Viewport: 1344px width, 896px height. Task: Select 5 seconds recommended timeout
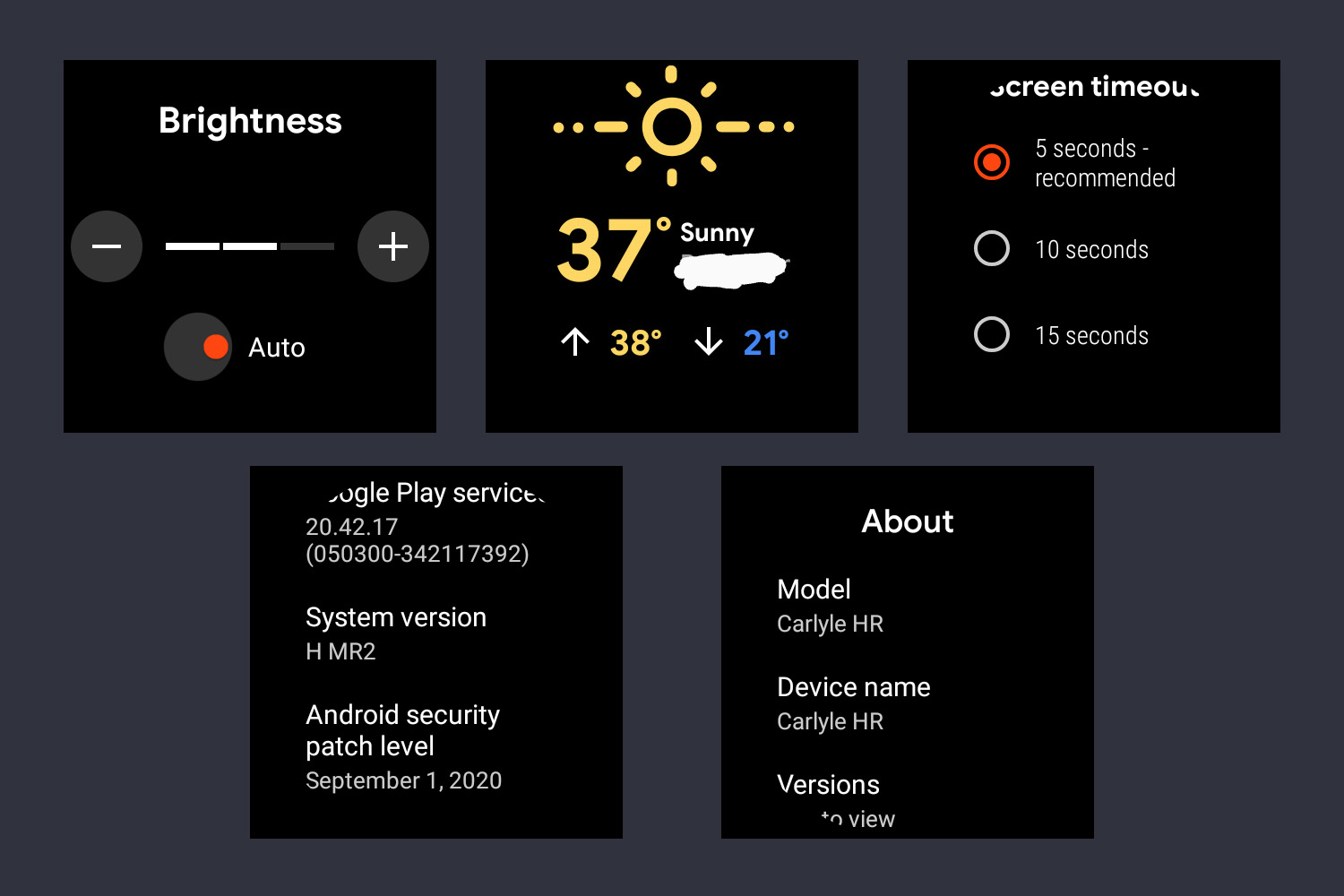click(x=992, y=162)
